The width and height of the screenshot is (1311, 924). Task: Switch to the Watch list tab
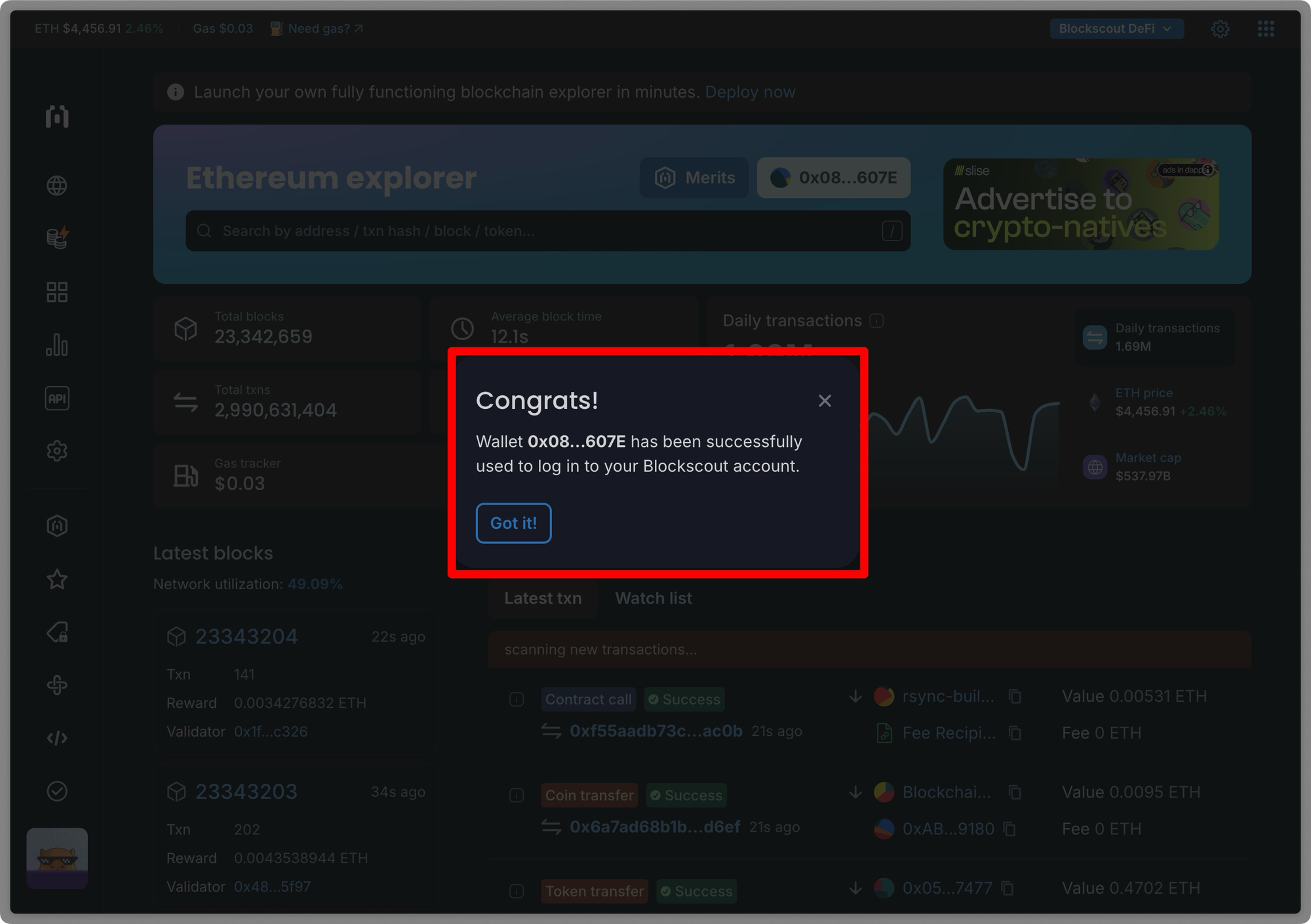coord(654,598)
